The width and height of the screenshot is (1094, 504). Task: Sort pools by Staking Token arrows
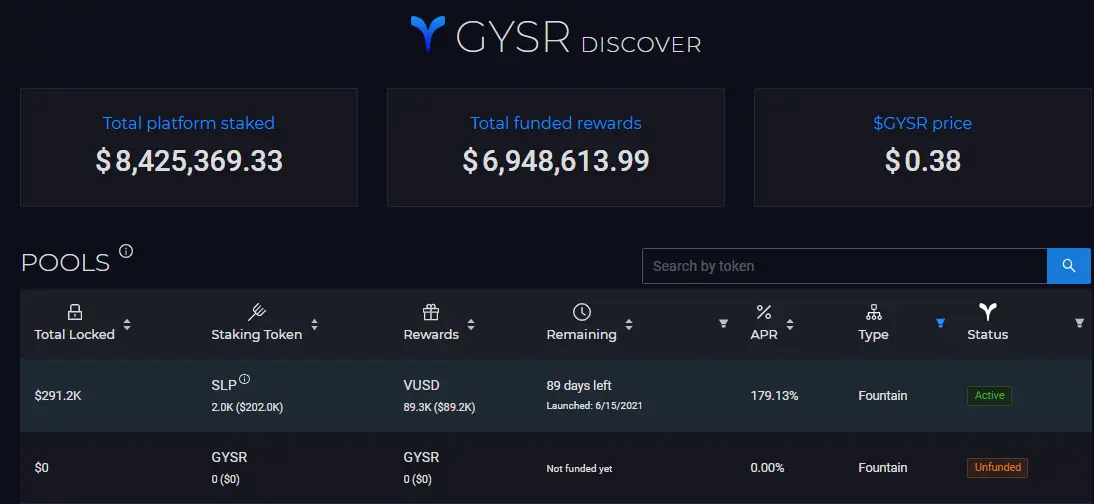pos(315,325)
